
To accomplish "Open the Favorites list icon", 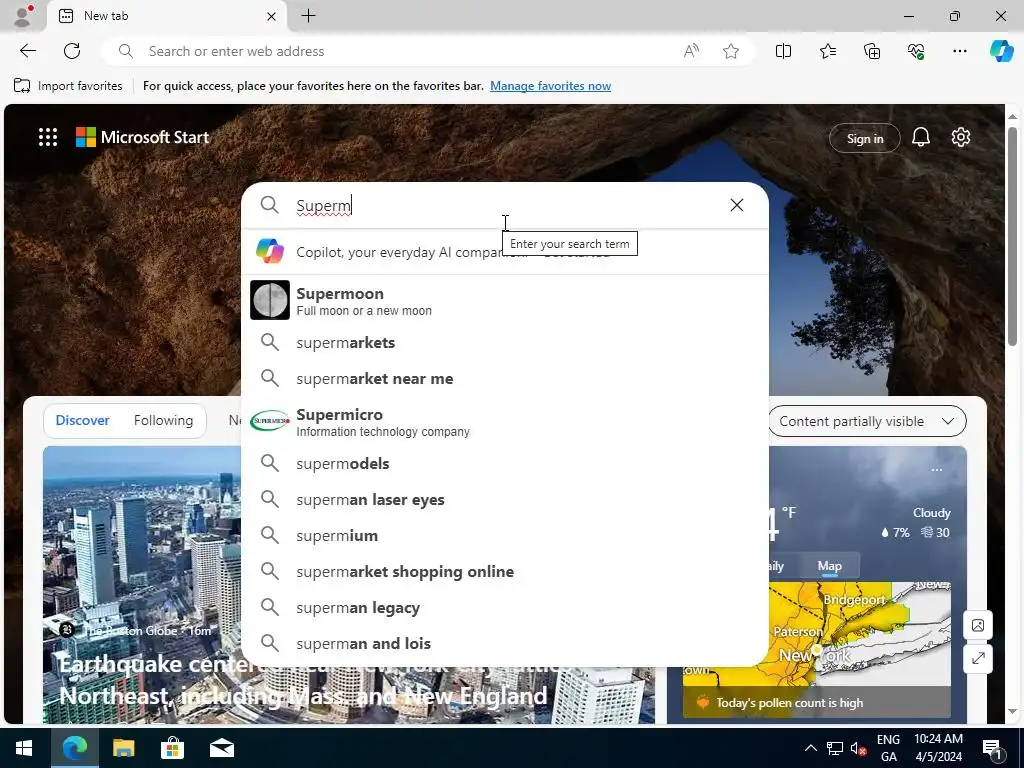I will coord(827,51).
